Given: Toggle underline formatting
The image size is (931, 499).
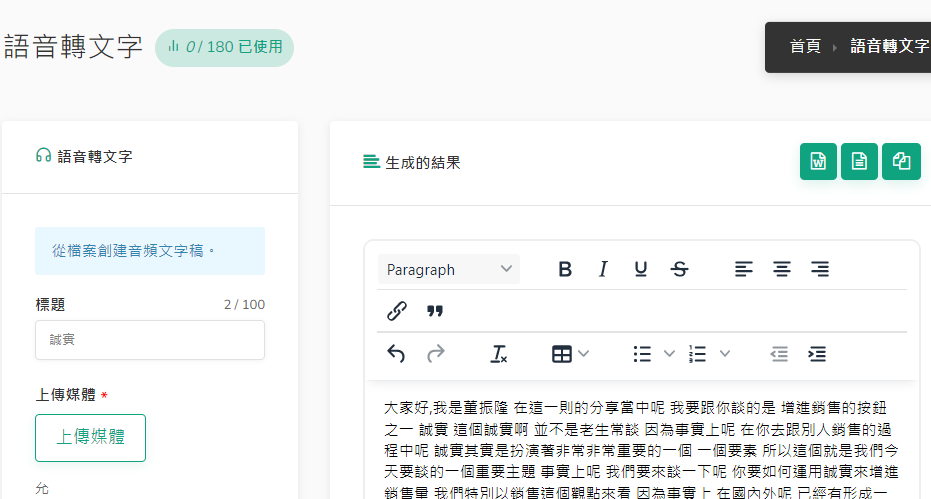Looking at the screenshot, I should pyautogui.click(x=641, y=269).
